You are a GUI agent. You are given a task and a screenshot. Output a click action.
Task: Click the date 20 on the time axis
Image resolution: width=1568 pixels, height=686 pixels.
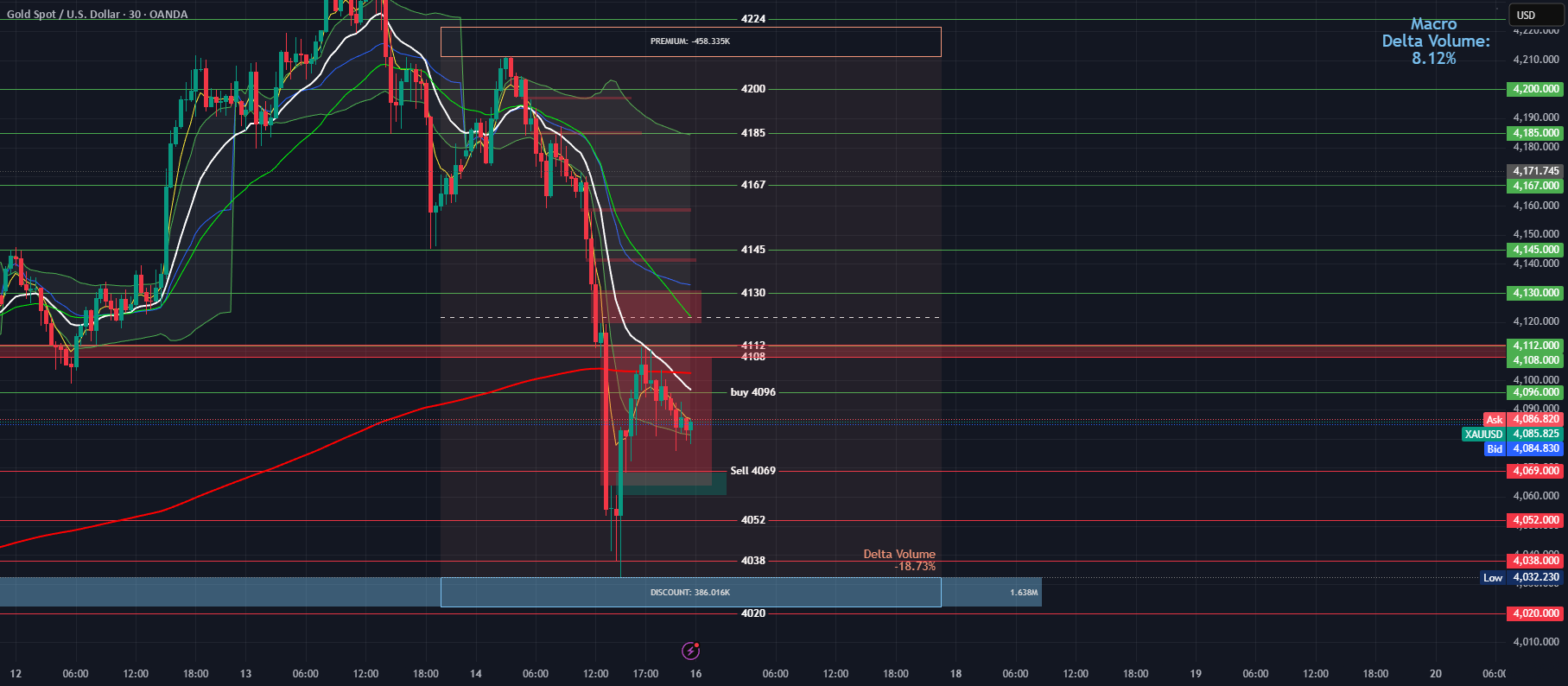click(x=1436, y=674)
